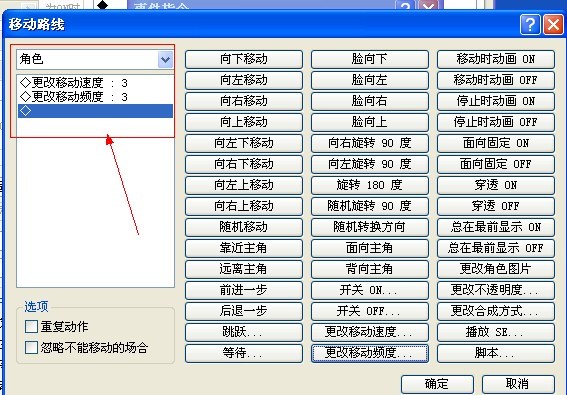
Task: Open the 更改不透明度... dialog
Action: pos(496,290)
